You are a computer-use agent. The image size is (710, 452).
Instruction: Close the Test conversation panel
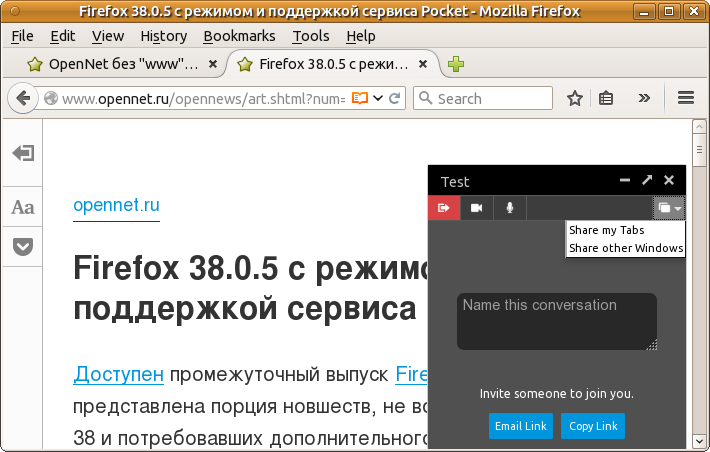[669, 180]
